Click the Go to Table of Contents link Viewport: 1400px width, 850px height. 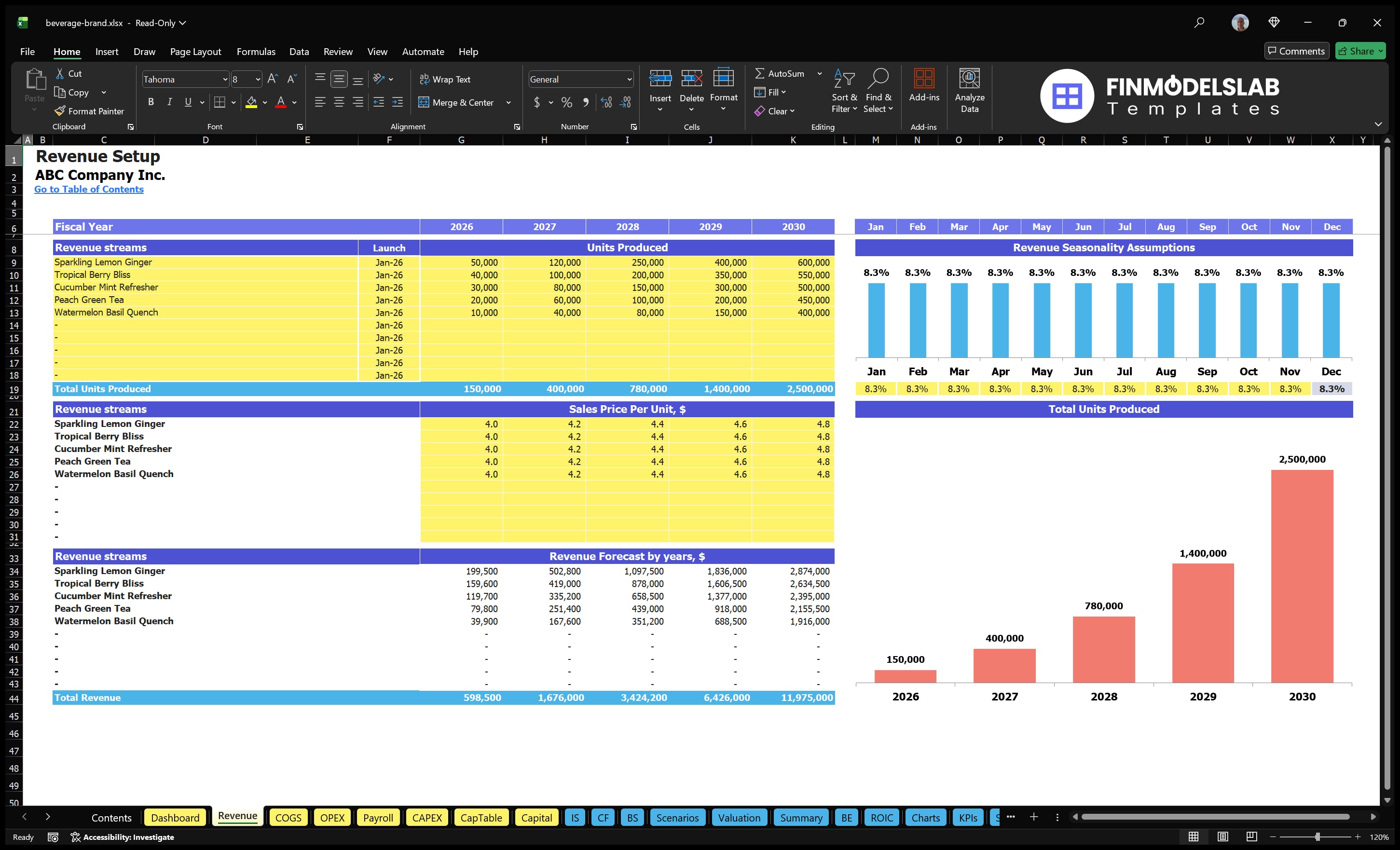[x=89, y=189]
